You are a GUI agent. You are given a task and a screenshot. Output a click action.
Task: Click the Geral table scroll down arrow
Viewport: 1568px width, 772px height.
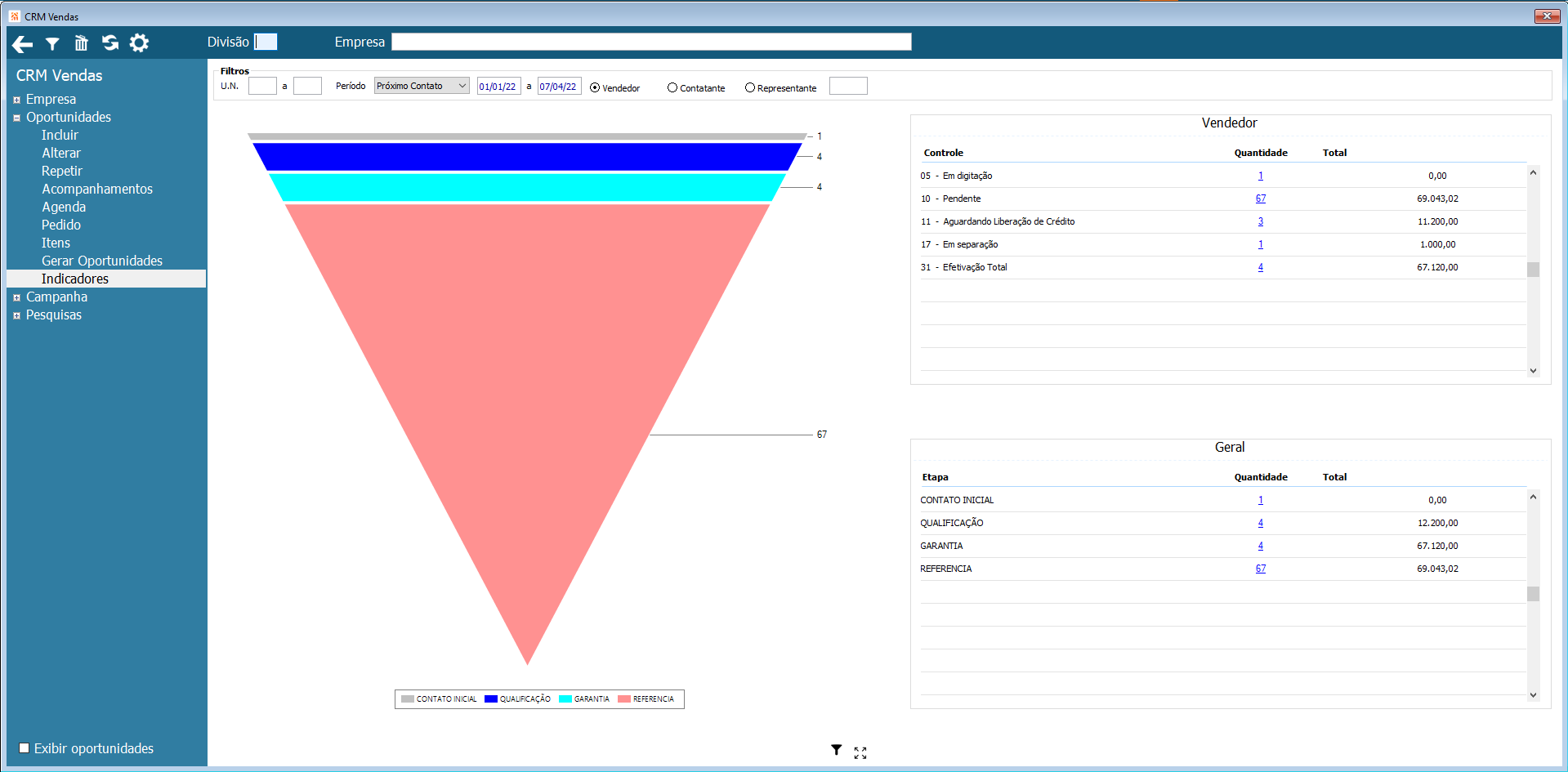click(x=1533, y=695)
